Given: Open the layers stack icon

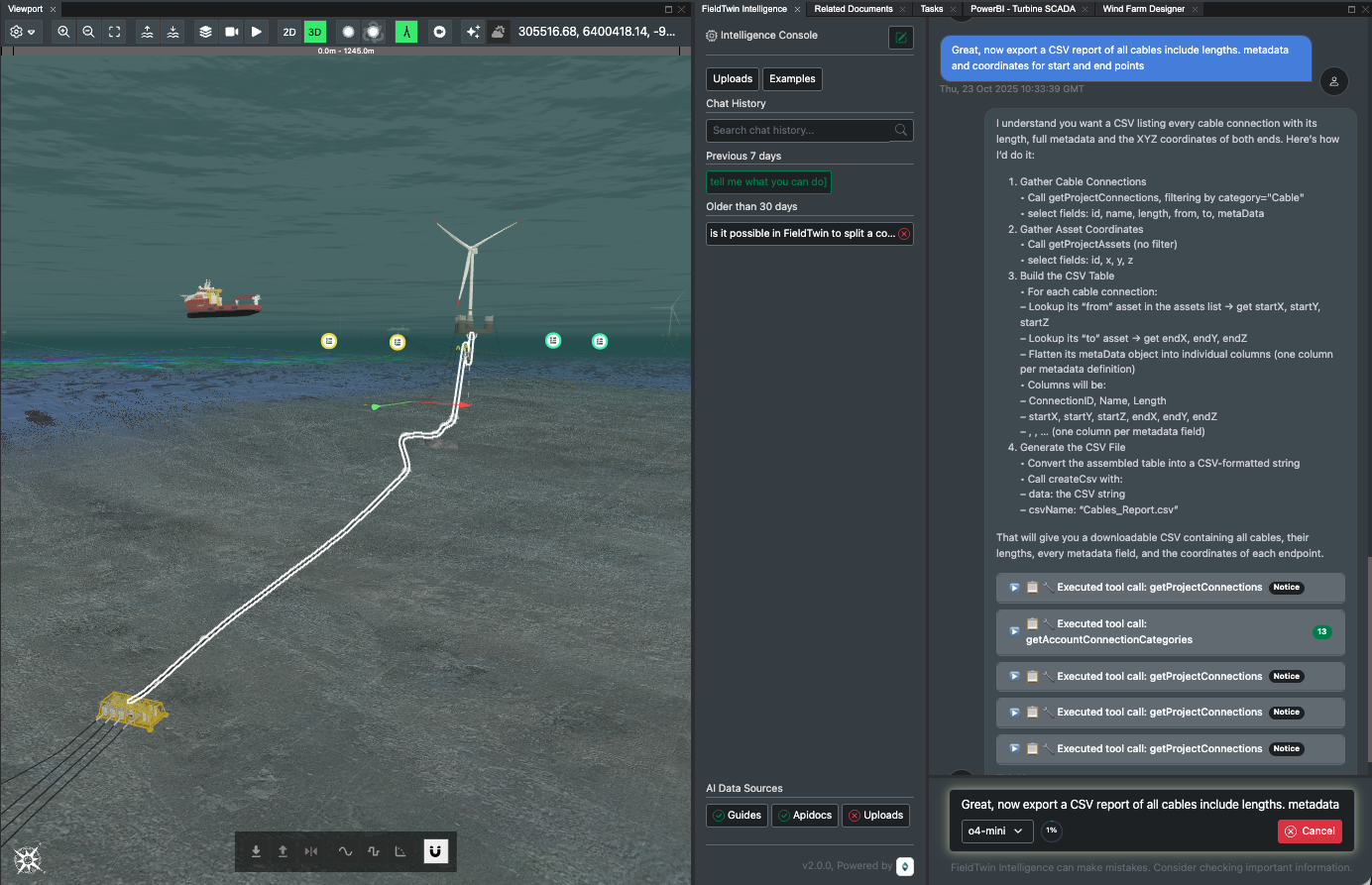Looking at the screenshot, I should [x=205, y=32].
